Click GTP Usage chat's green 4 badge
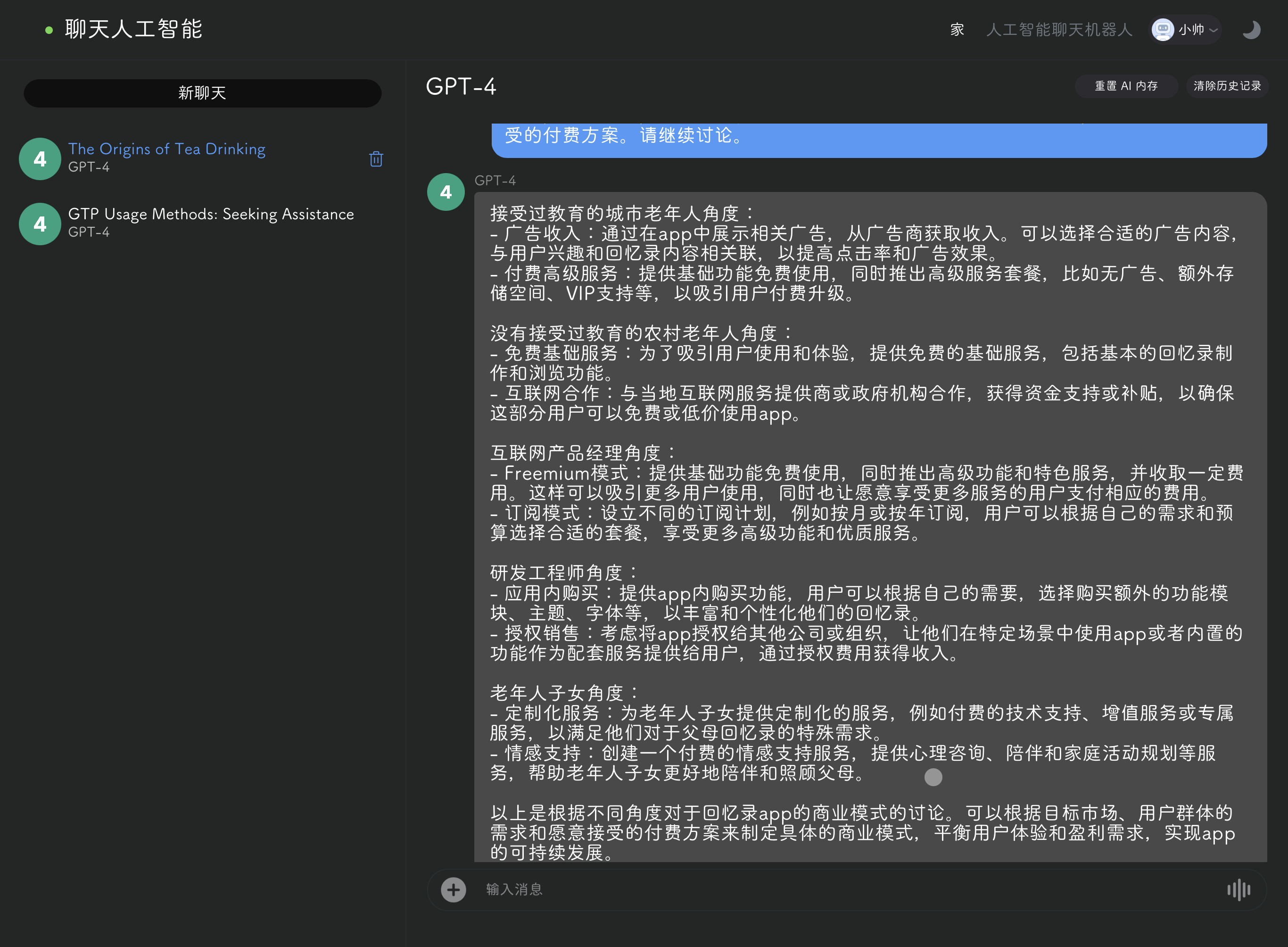Viewport: 1288px width, 947px height. coord(40,224)
